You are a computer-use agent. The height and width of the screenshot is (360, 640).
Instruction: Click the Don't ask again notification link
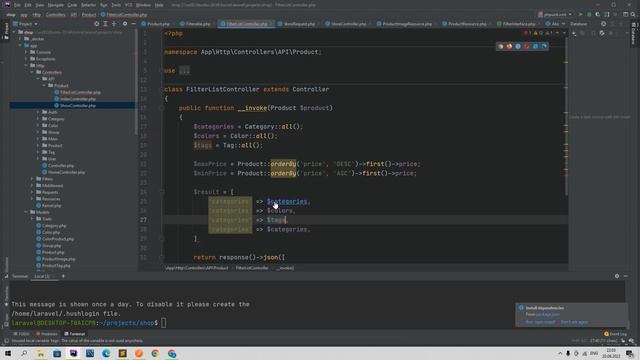pyautogui.click(x=574, y=322)
